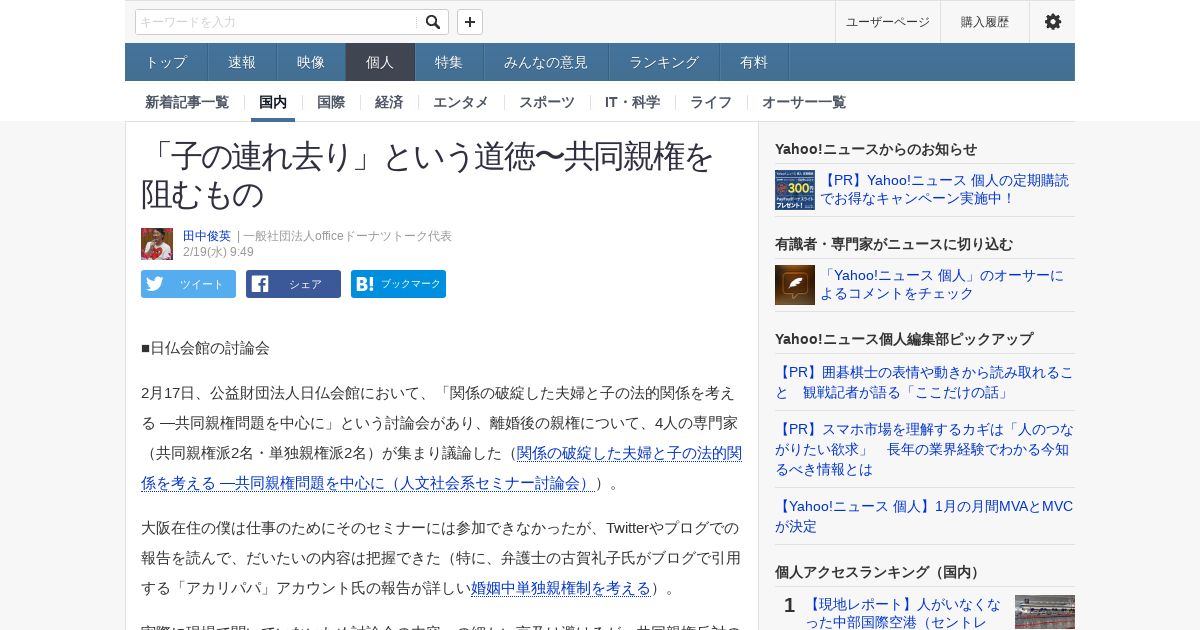Open 購入履歴 in the header
Viewport: 1200px width, 630px height.
[x=985, y=22]
